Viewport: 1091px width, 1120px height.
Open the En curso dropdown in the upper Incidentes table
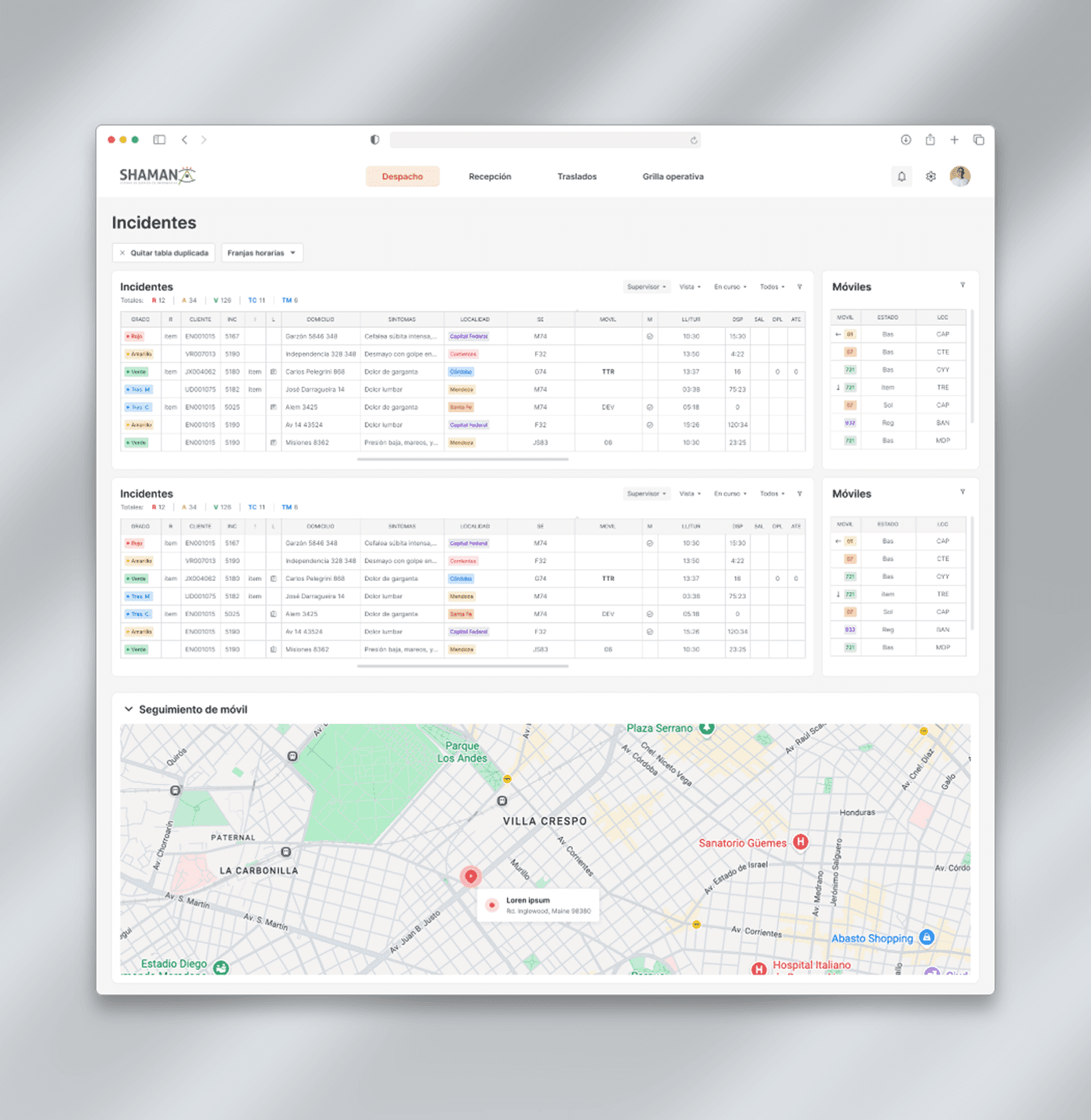(730, 287)
